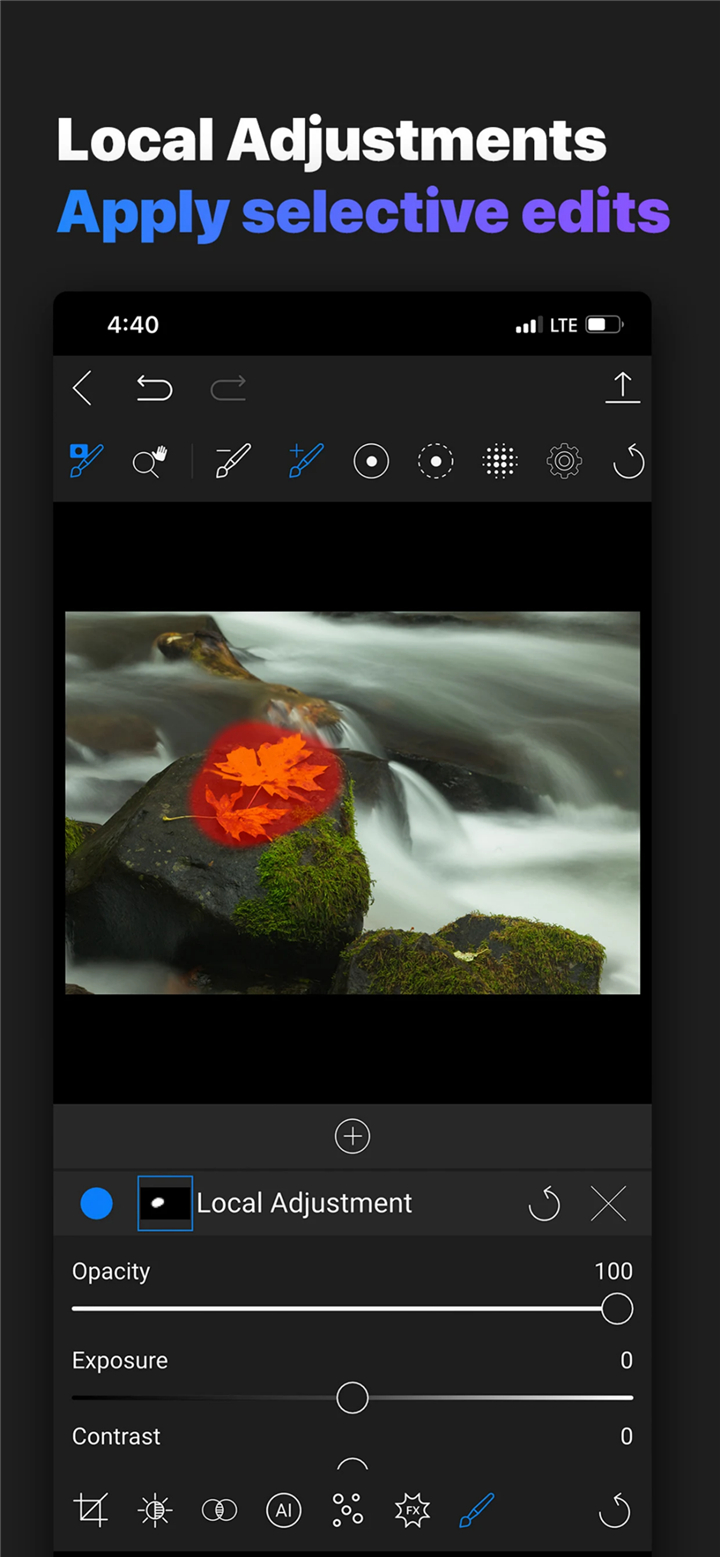Open the share/export icon
The image size is (720, 1557).
622,388
